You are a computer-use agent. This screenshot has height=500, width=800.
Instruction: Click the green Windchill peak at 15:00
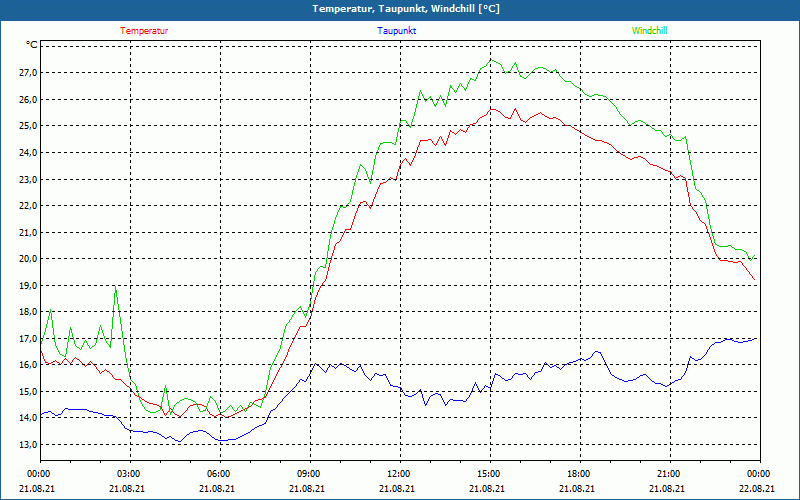(x=491, y=60)
